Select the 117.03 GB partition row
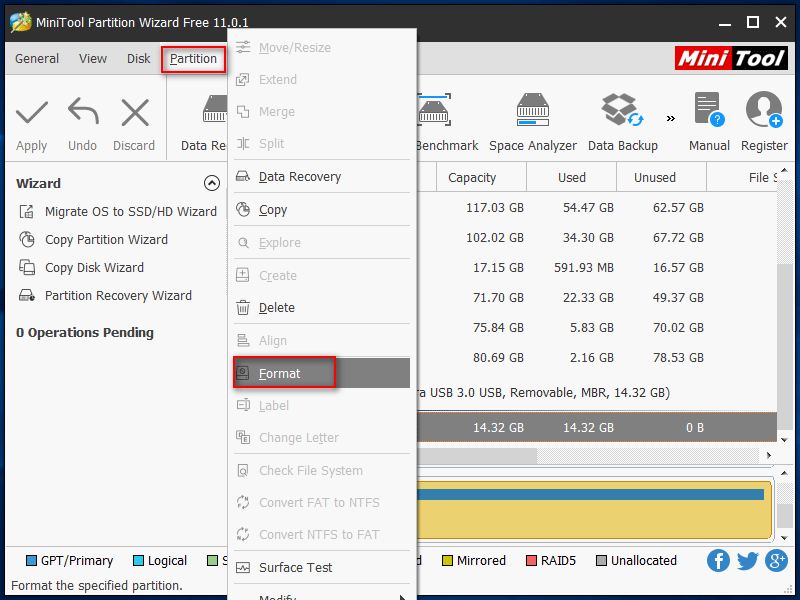 597,208
